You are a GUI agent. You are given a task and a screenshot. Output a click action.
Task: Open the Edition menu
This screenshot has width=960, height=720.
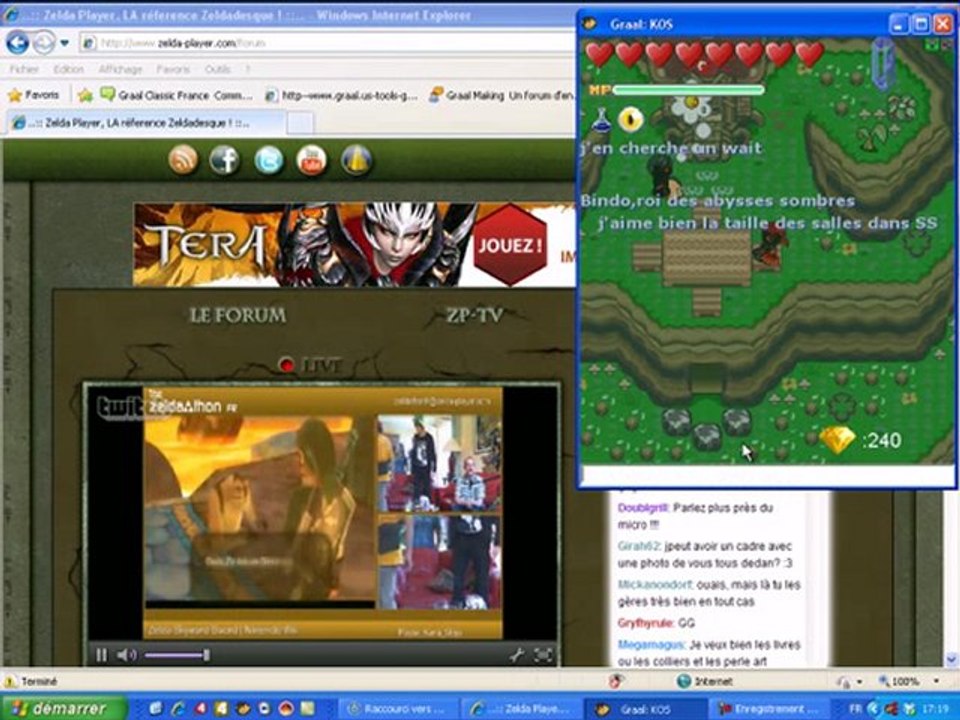68,69
